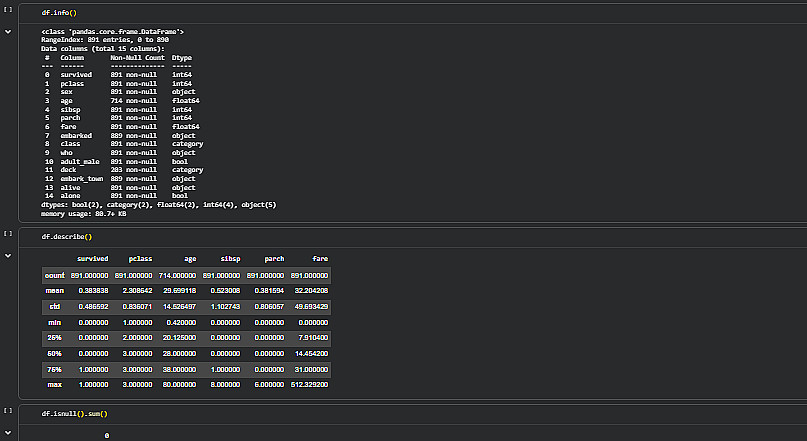This screenshot has width=807, height=441.
Task: Run the df.isnull().sum() cell via its bracket
Action: 8,411
